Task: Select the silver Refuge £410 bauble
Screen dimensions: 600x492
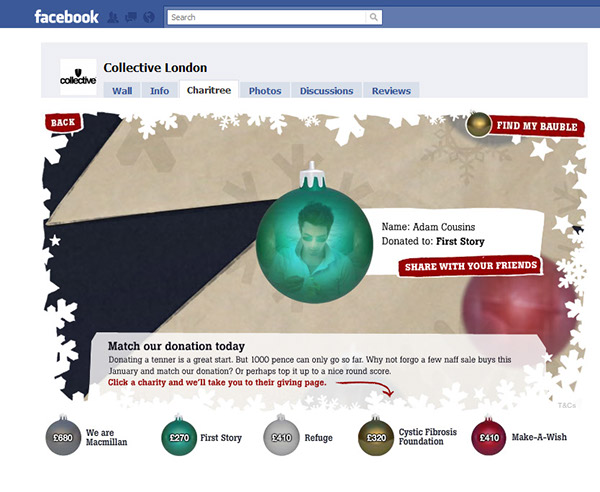Action: click(x=281, y=436)
